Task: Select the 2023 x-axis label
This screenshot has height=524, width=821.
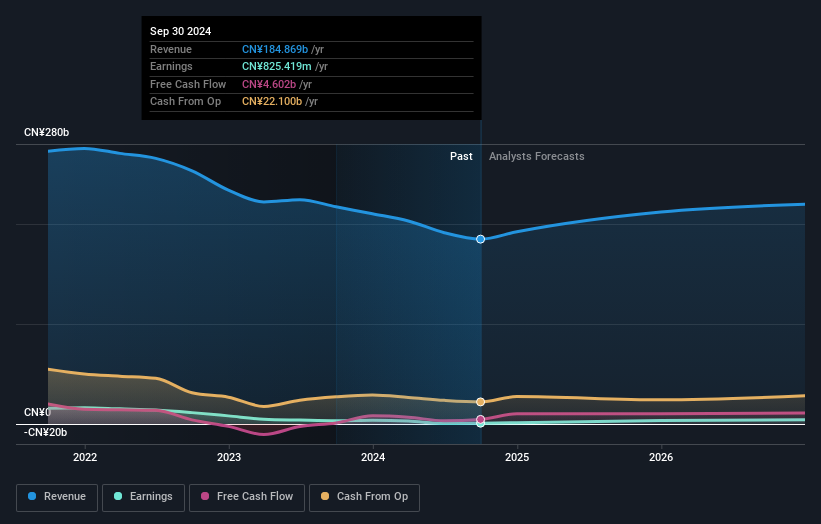Action: point(229,457)
